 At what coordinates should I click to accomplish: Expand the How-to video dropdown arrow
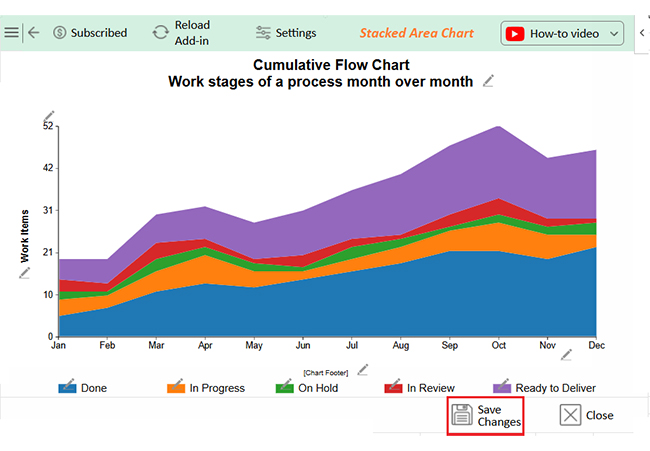(x=613, y=33)
